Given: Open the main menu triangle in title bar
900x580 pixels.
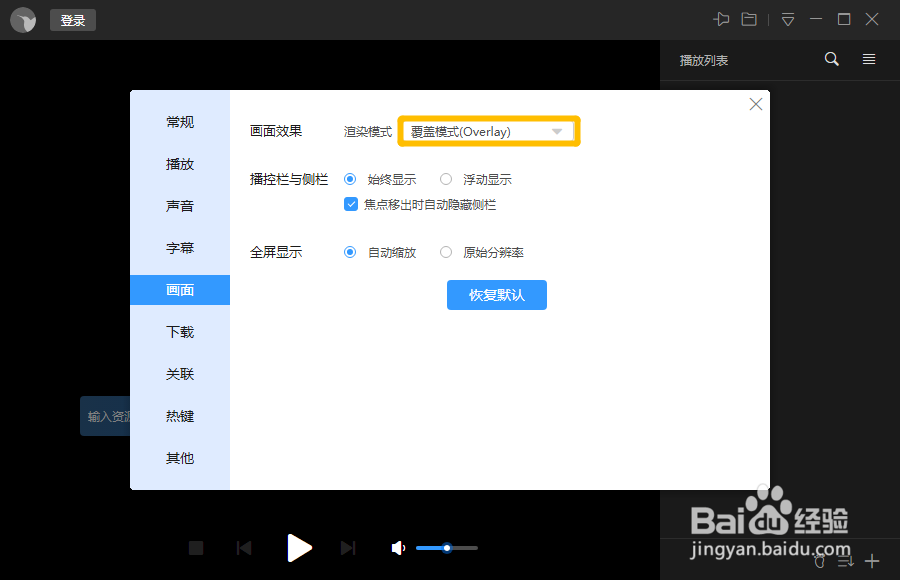Looking at the screenshot, I should coord(787,19).
